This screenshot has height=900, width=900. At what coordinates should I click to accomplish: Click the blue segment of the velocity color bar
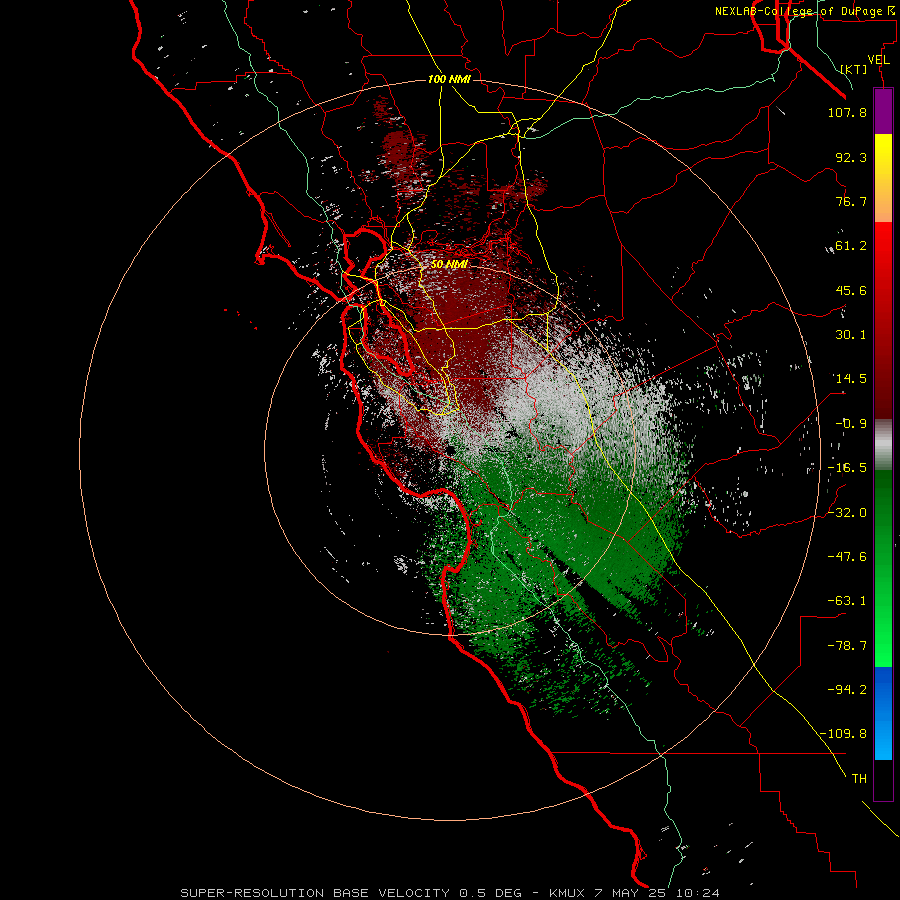click(883, 713)
